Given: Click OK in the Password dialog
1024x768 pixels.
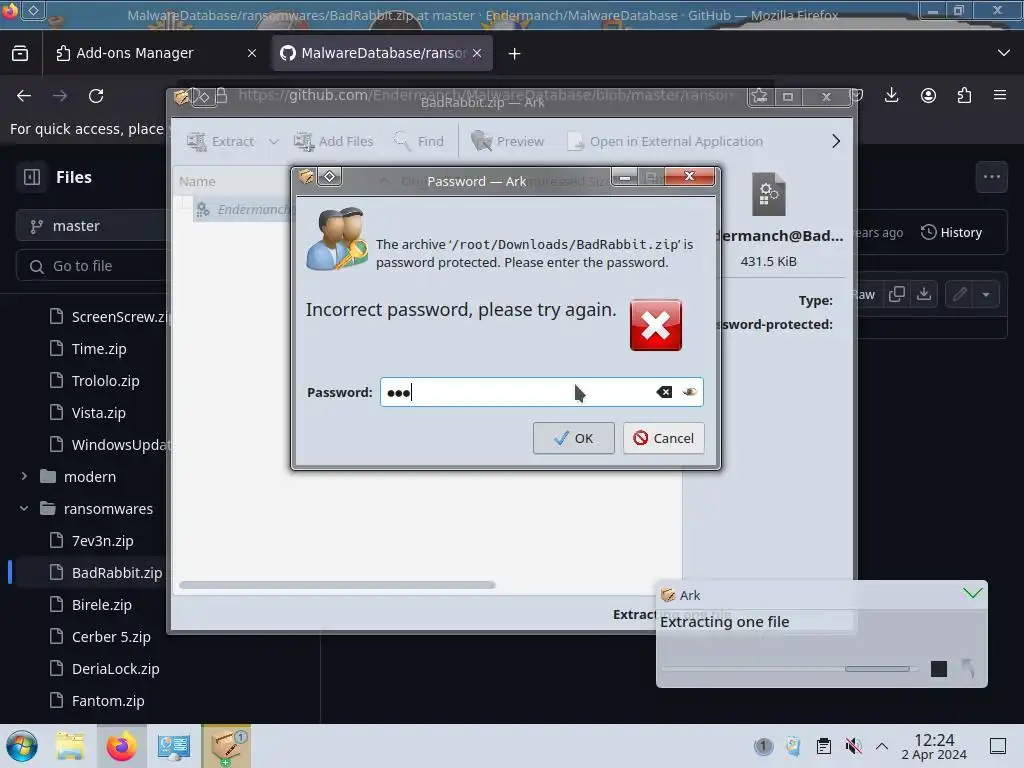Looking at the screenshot, I should (x=573, y=438).
